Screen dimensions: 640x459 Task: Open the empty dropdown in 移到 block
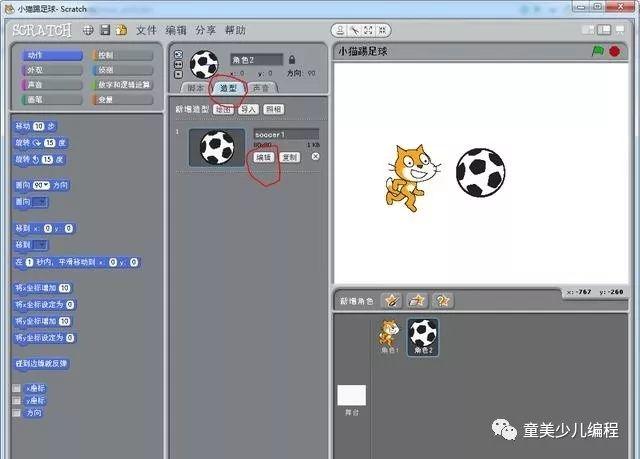[x=40, y=245]
